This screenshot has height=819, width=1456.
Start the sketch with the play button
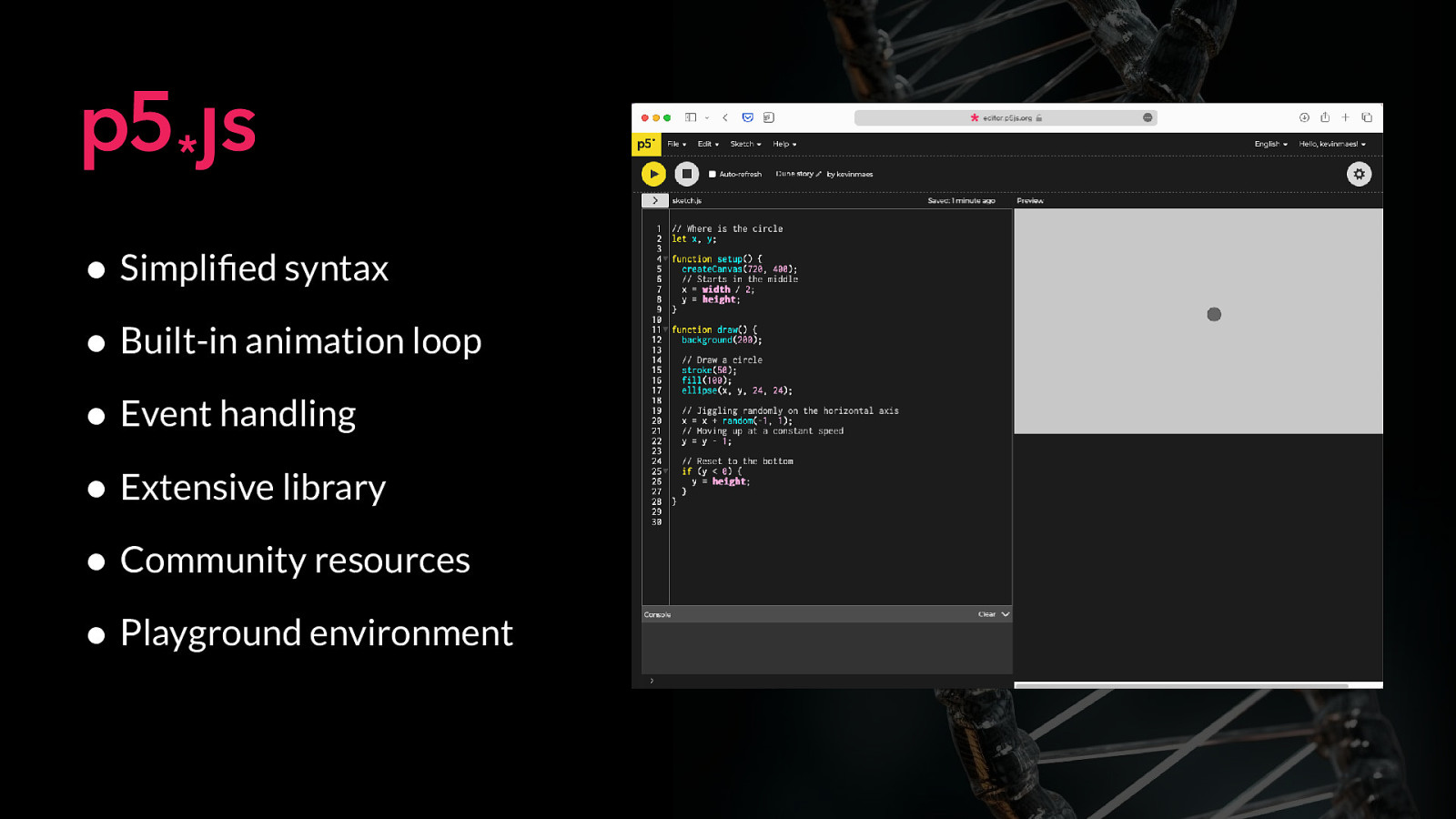[x=653, y=174]
